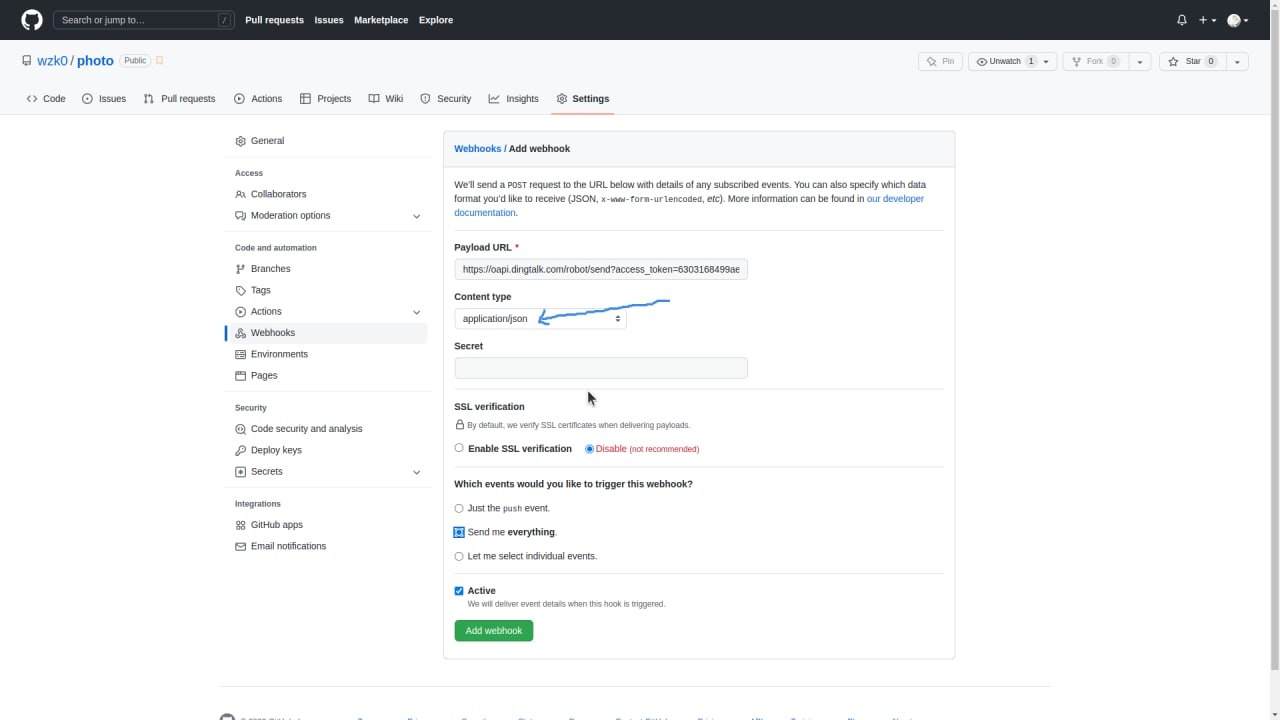
Task: Click the Secret input field
Action: pos(601,368)
